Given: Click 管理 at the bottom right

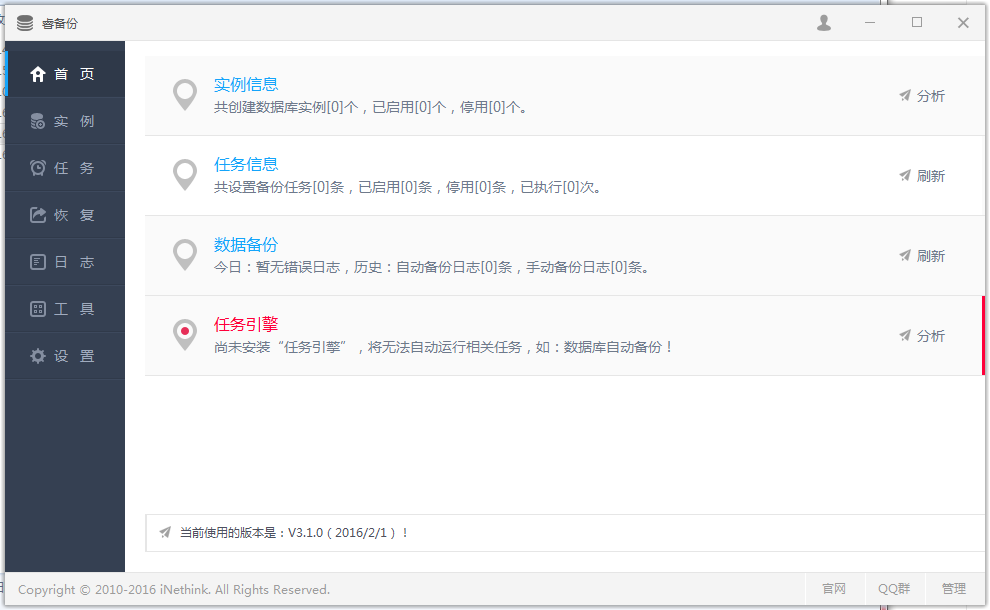Looking at the screenshot, I should click(952, 589).
